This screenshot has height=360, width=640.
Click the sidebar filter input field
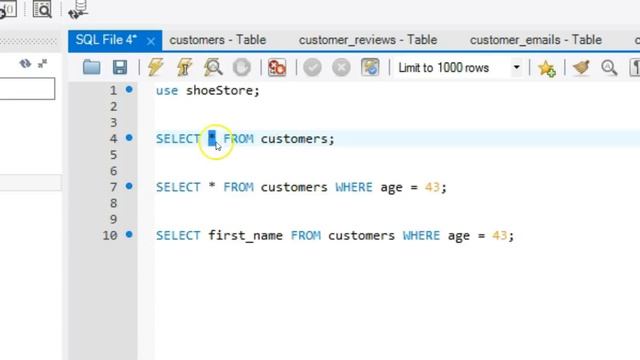coord(27,89)
